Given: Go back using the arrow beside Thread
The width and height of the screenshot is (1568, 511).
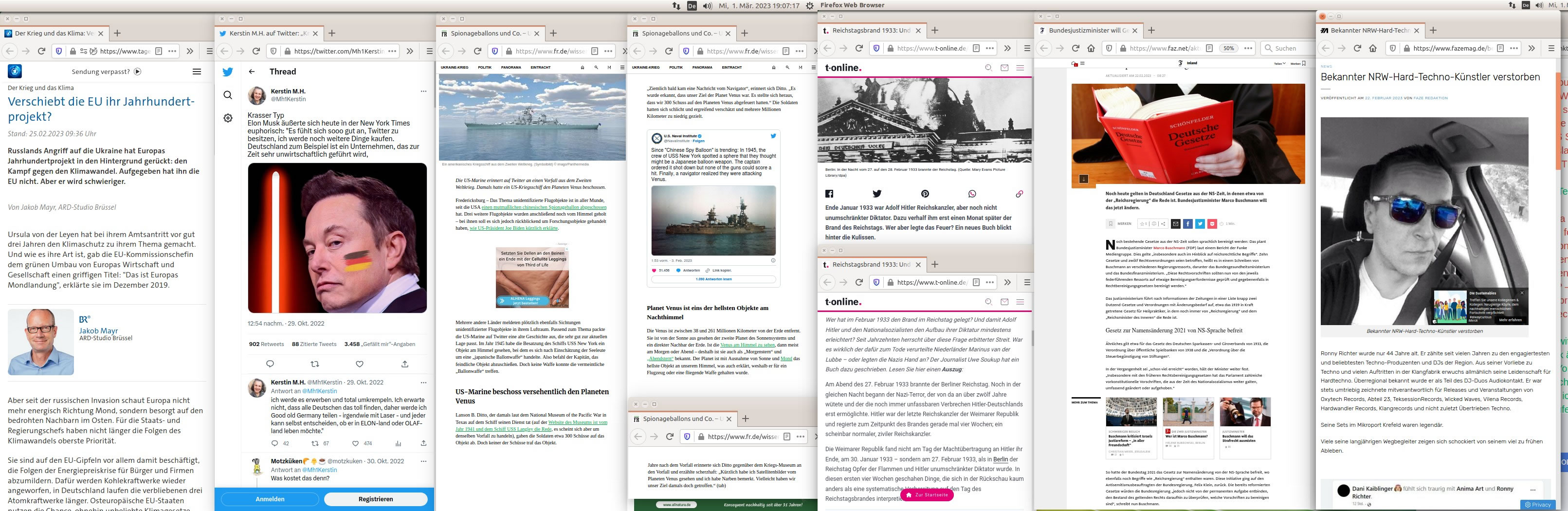Looking at the screenshot, I should [252, 71].
